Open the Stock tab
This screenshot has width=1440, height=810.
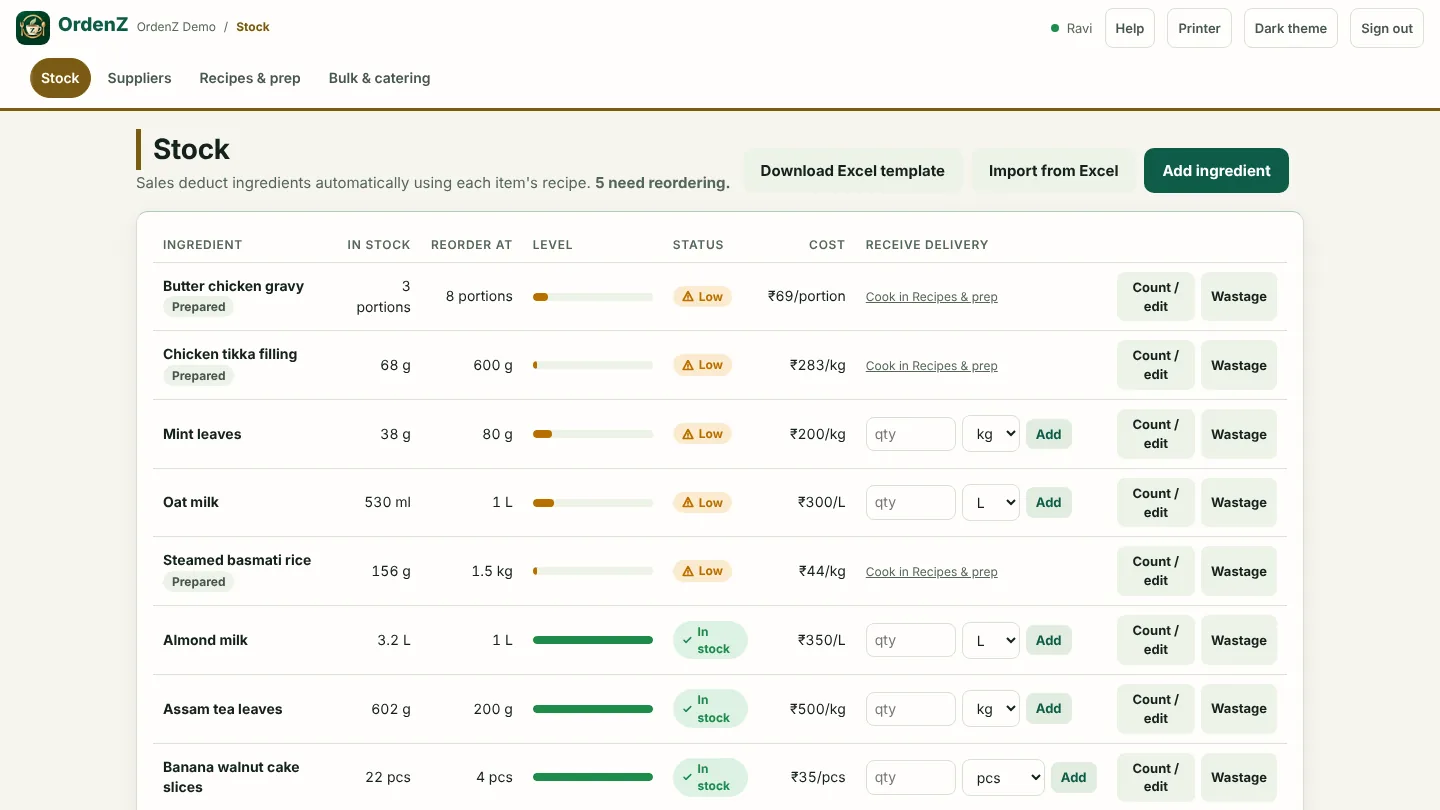click(x=60, y=78)
